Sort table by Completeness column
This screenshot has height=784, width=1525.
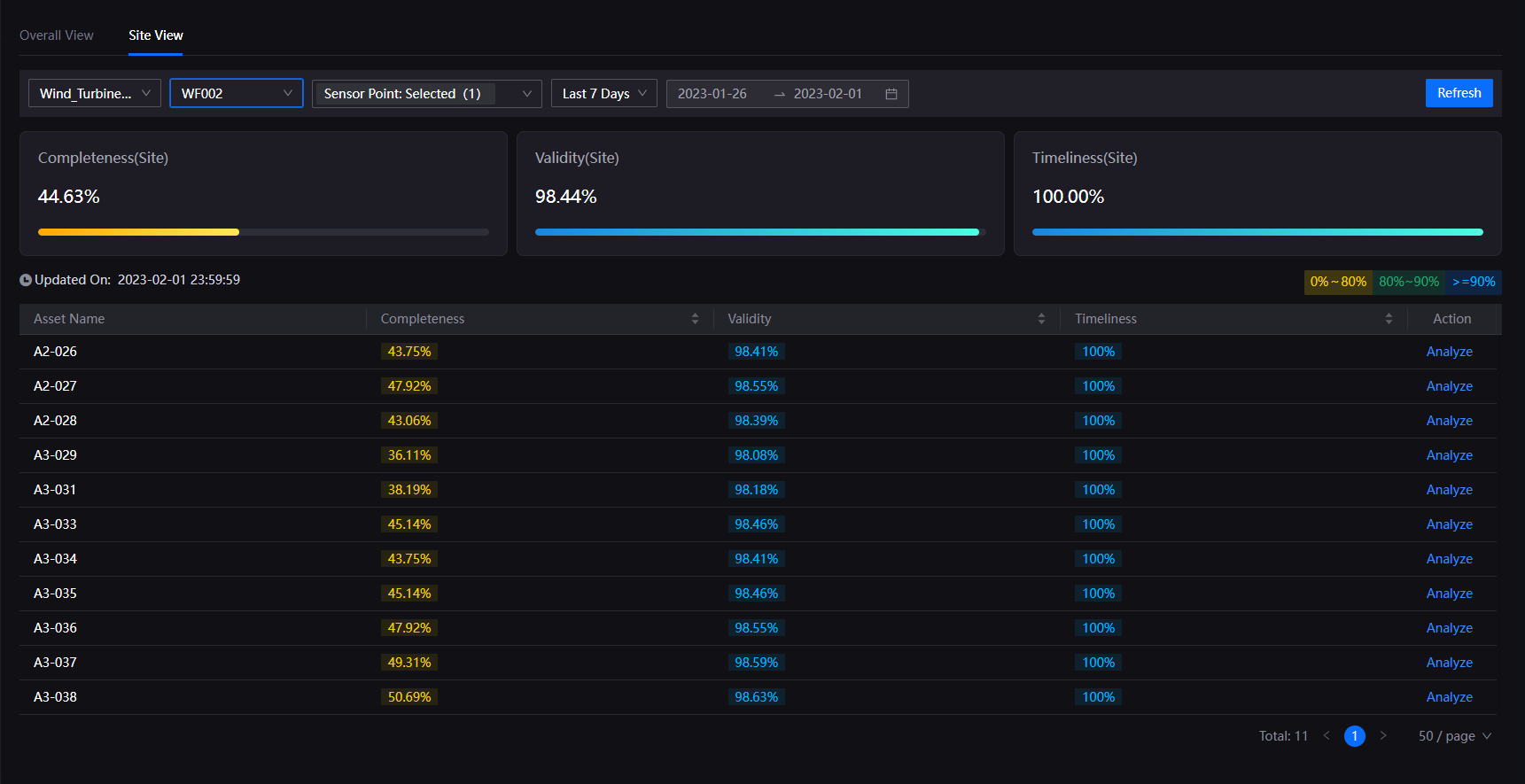click(x=695, y=319)
